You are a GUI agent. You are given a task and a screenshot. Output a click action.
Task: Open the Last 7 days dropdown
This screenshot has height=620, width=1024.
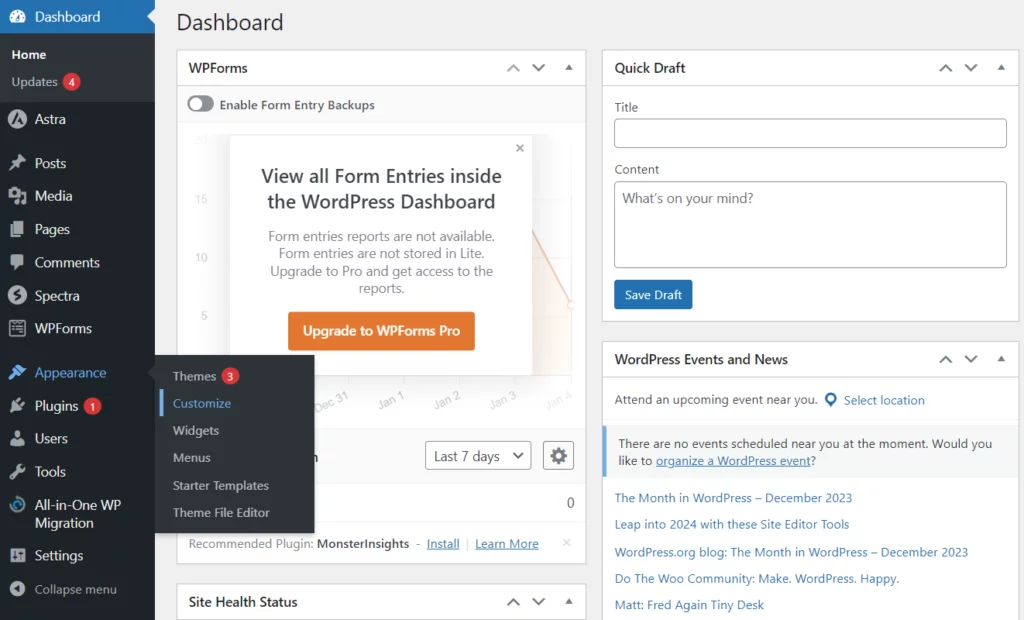coord(478,455)
